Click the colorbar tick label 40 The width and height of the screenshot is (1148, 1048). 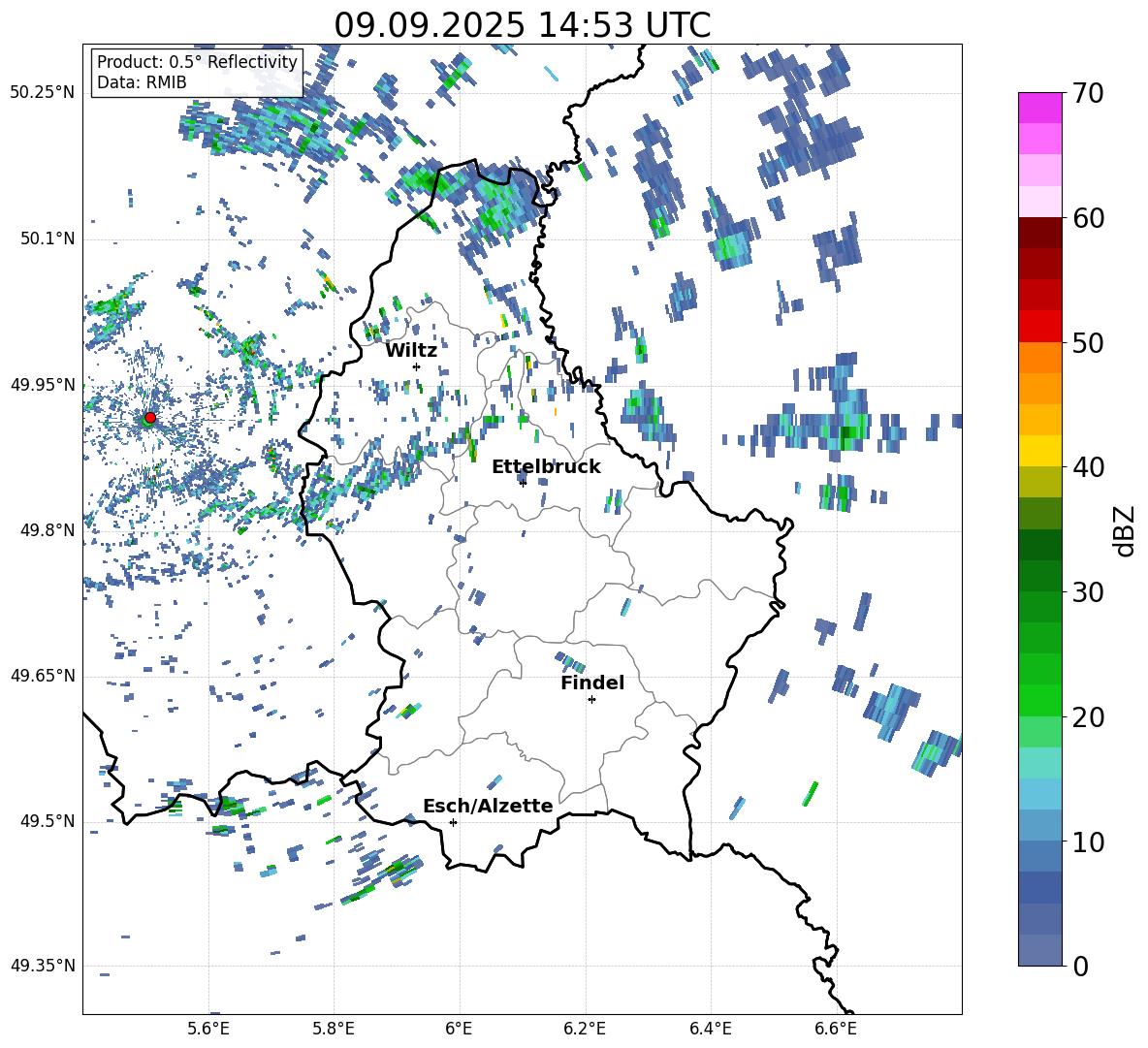1088,467
